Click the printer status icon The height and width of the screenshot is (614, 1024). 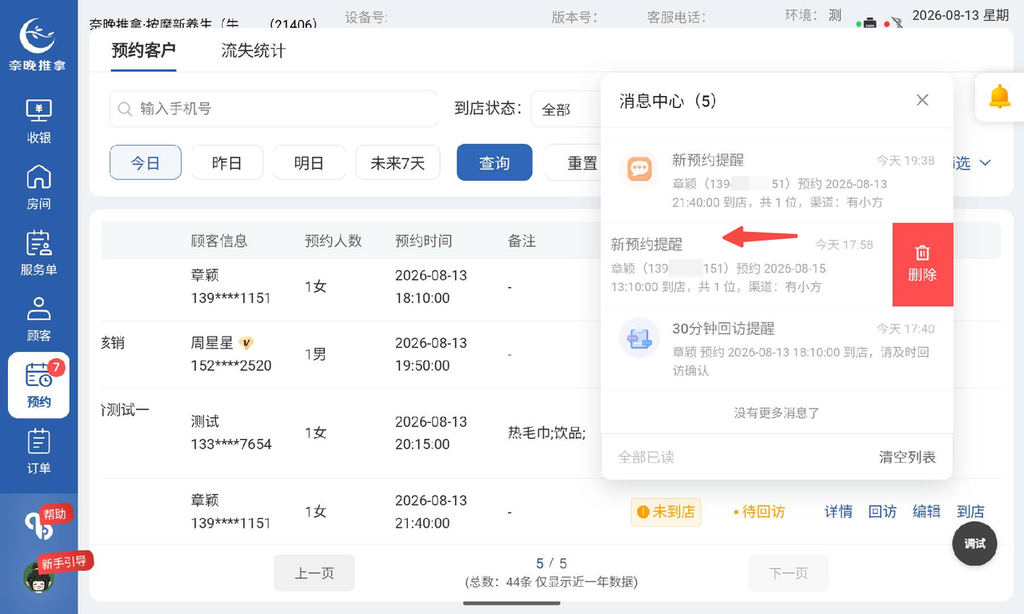[x=870, y=23]
